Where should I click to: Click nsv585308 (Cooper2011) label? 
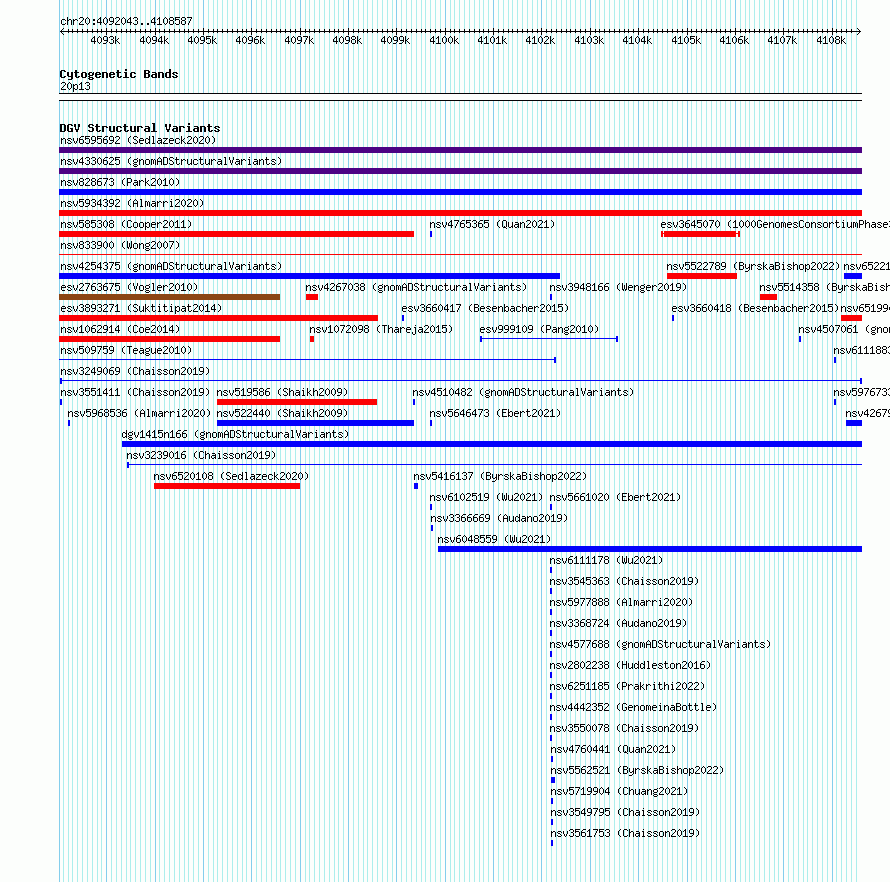point(126,224)
